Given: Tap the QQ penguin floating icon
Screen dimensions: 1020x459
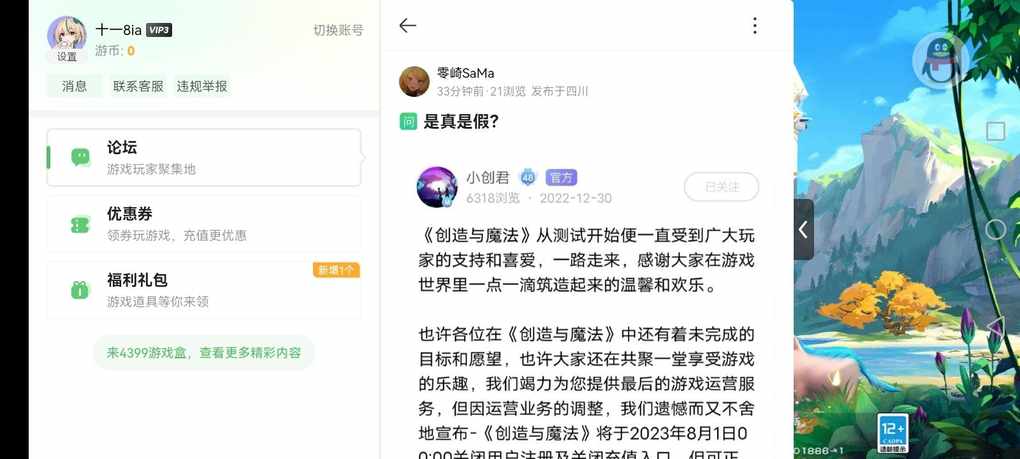Looking at the screenshot, I should [939, 61].
